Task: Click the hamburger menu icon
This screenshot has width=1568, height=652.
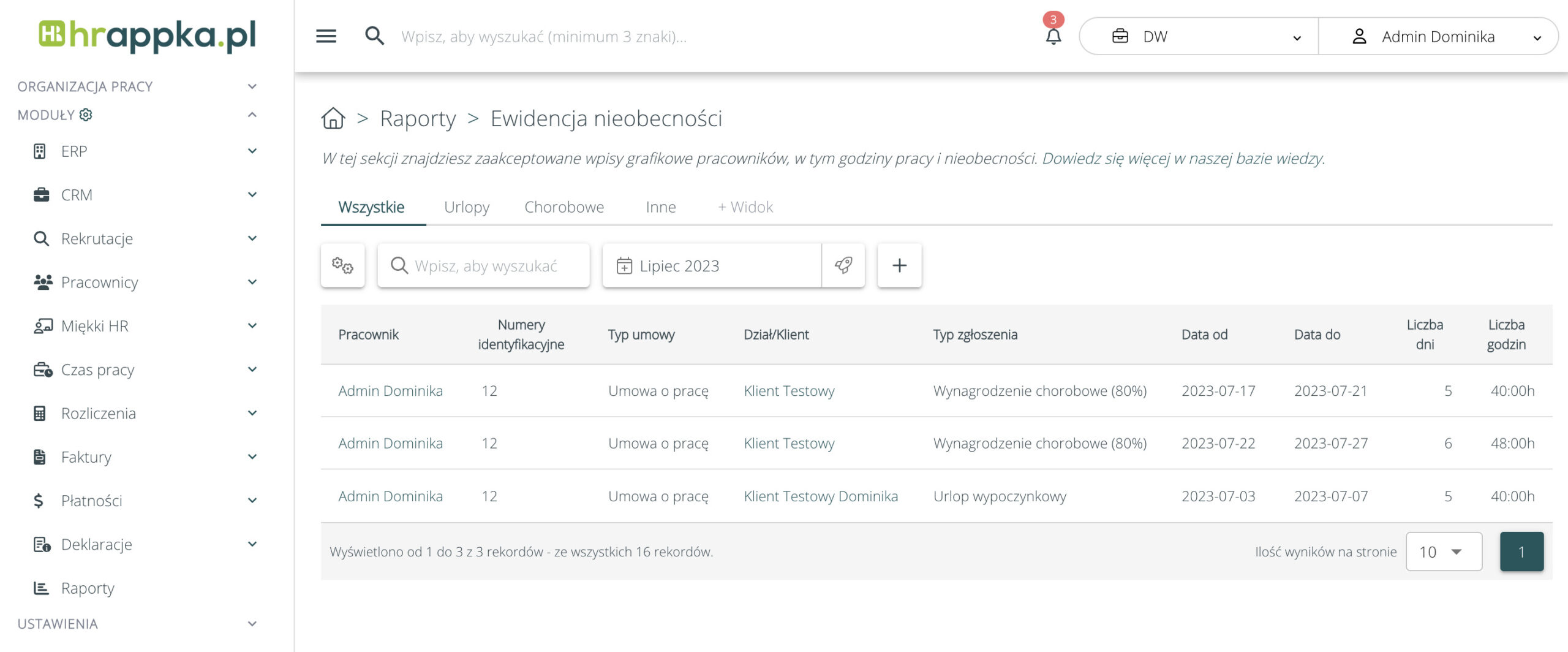Action: (x=326, y=37)
